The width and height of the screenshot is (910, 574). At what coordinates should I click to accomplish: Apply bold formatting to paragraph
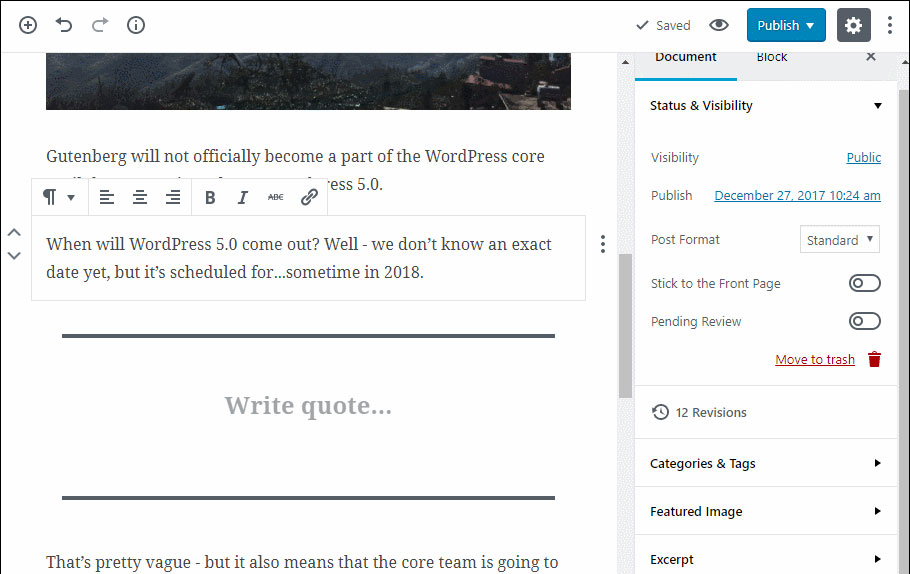coord(210,198)
